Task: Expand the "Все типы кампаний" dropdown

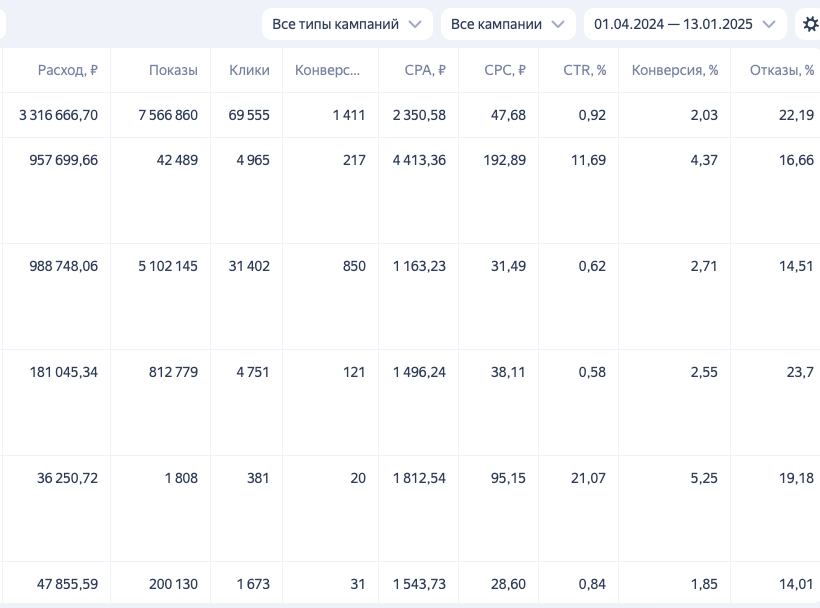Action: click(347, 24)
